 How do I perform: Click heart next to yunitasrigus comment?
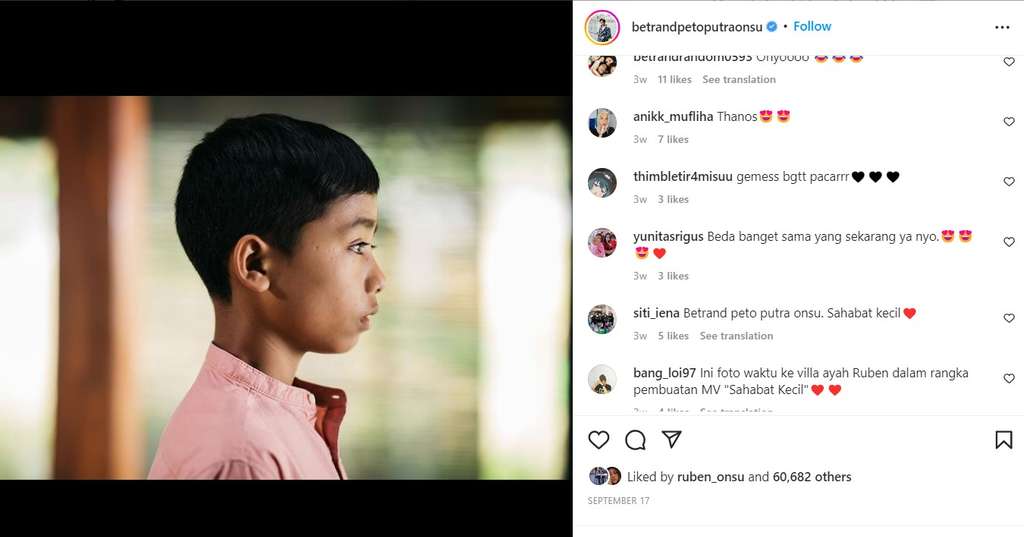point(1008,242)
